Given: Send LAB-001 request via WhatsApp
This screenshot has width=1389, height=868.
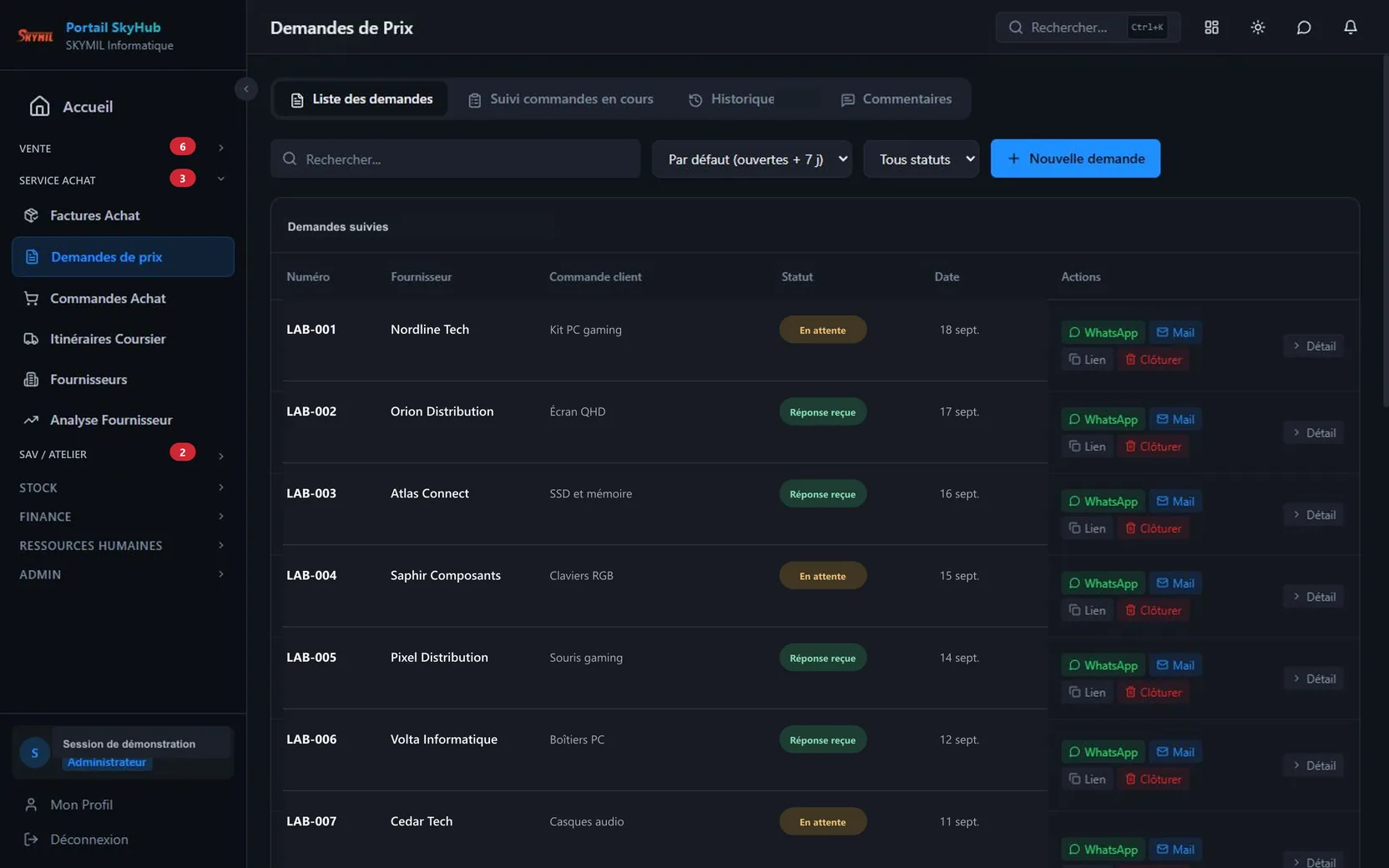Looking at the screenshot, I should pos(1103,332).
